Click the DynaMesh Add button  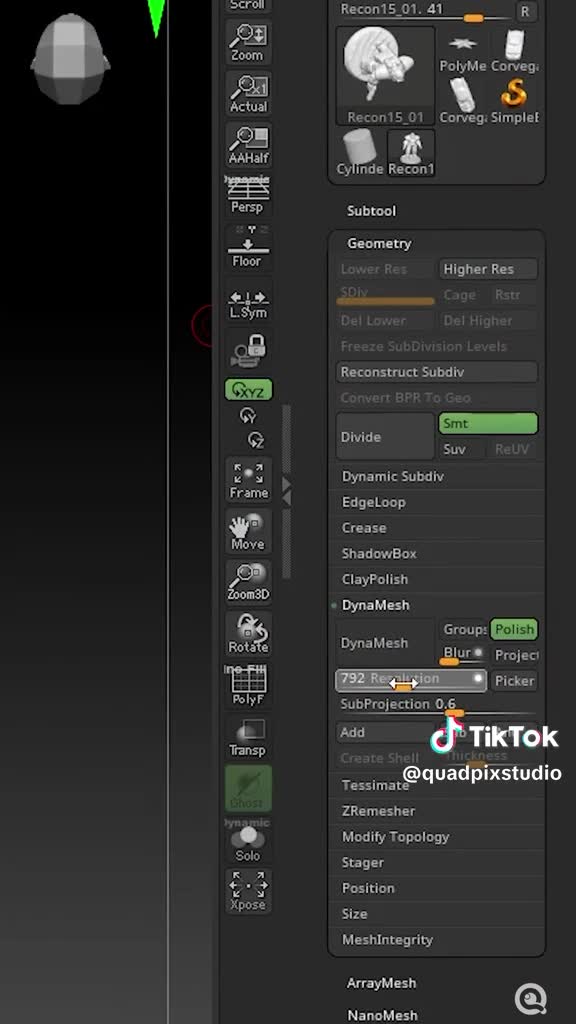click(x=385, y=733)
